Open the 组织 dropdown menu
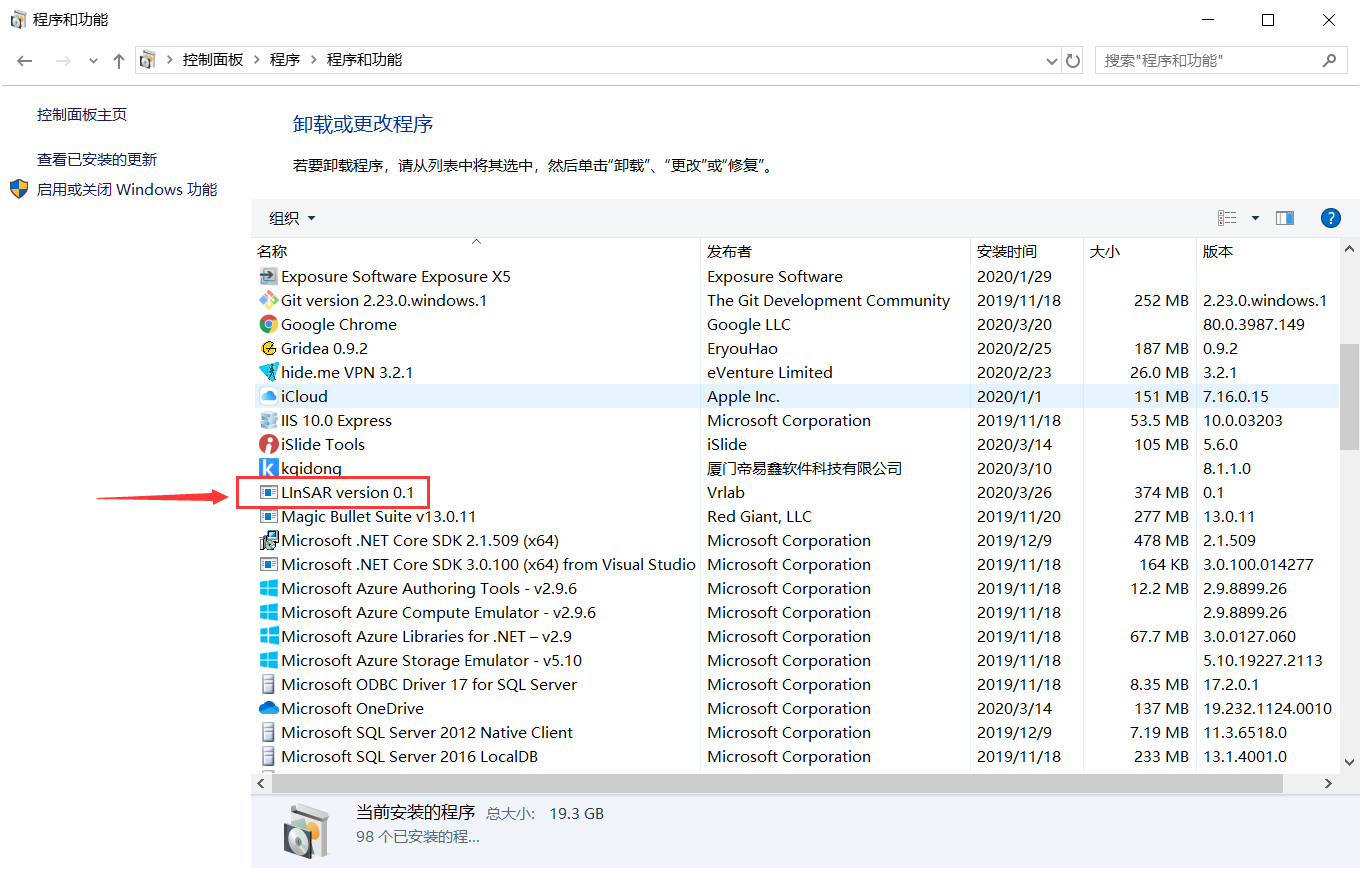1361x869 pixels. pos(292,218)
